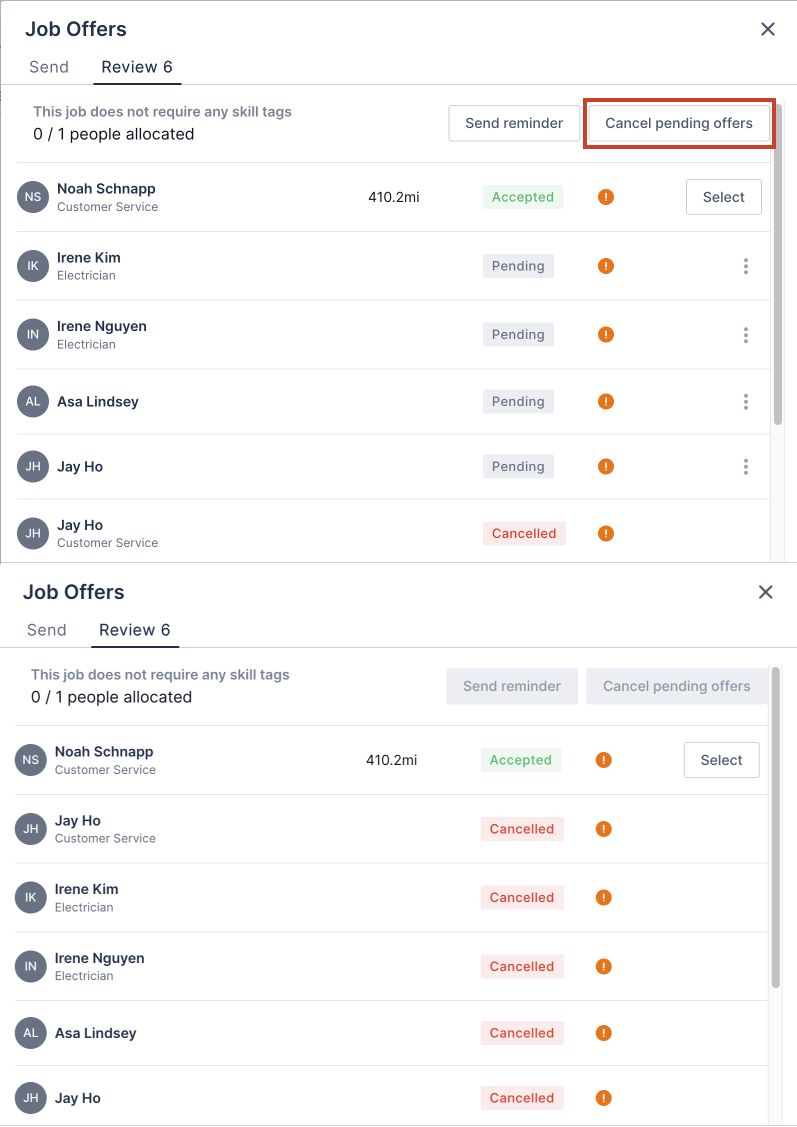
Task: Click the enabled Send reminder button
Action: tap(514, 124)
